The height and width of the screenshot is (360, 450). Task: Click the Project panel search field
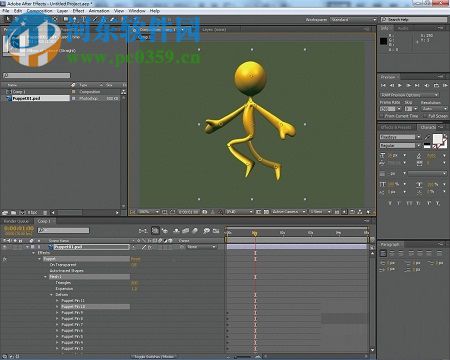pos(37,75)
